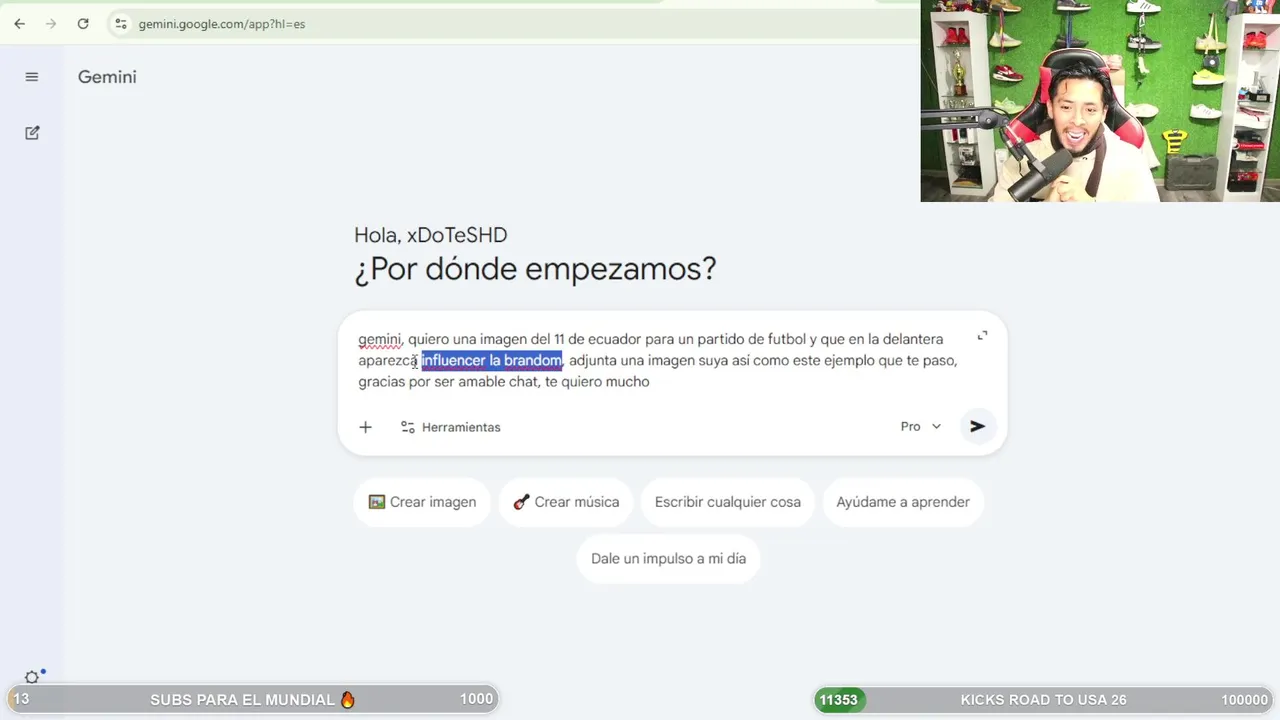Open the Gemini hamburger main menu
This screenshot has width=1280, height=720.
click(x=32, y=77)
